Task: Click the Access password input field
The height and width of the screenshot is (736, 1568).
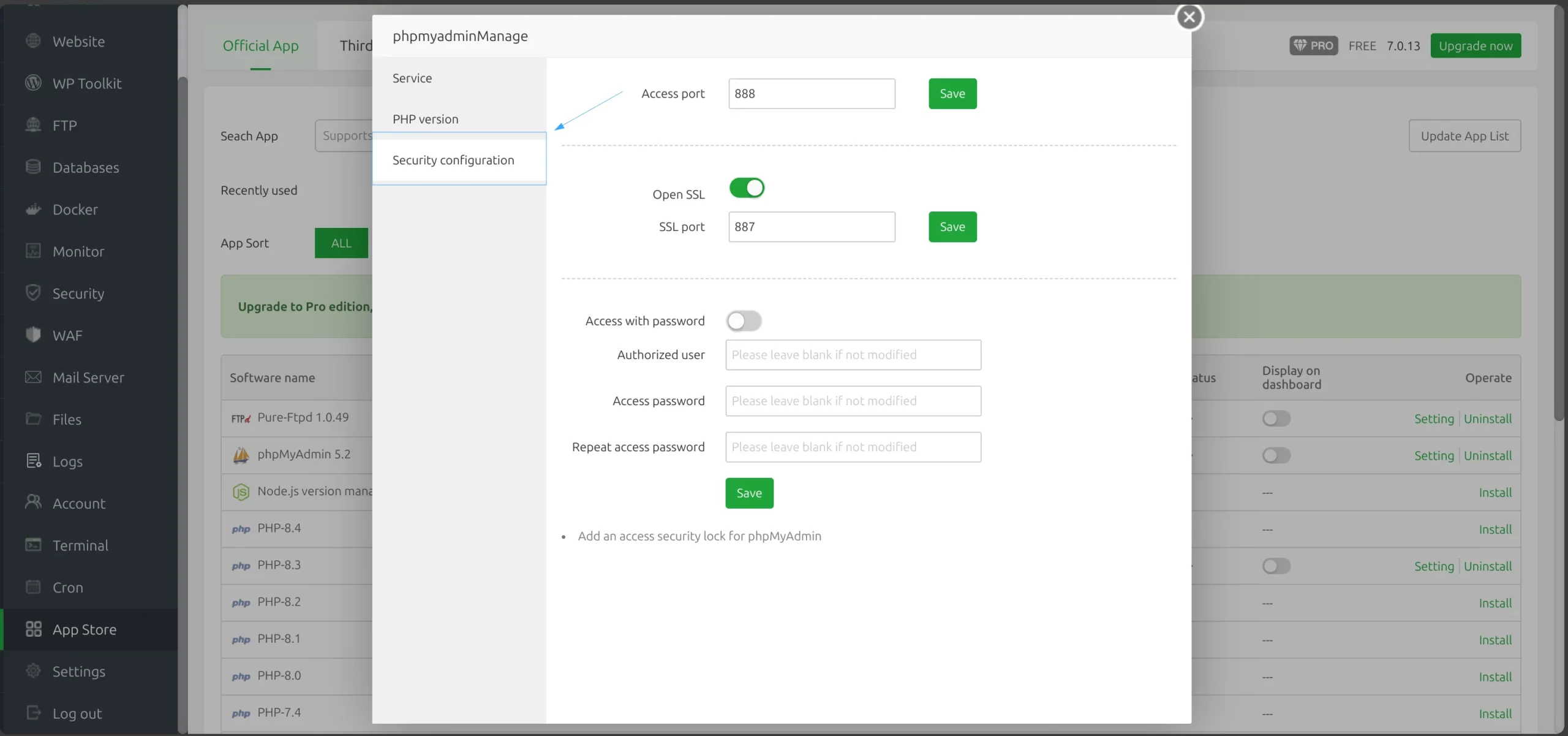Action: [853, 401]
